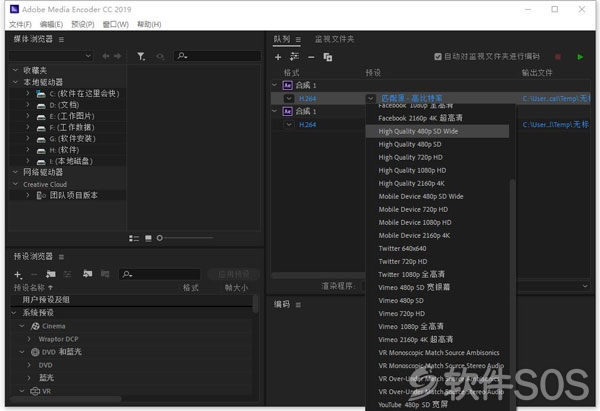Click the preset dropdown list scrollbar
600x411 pixels.
[x=512, y=295]
